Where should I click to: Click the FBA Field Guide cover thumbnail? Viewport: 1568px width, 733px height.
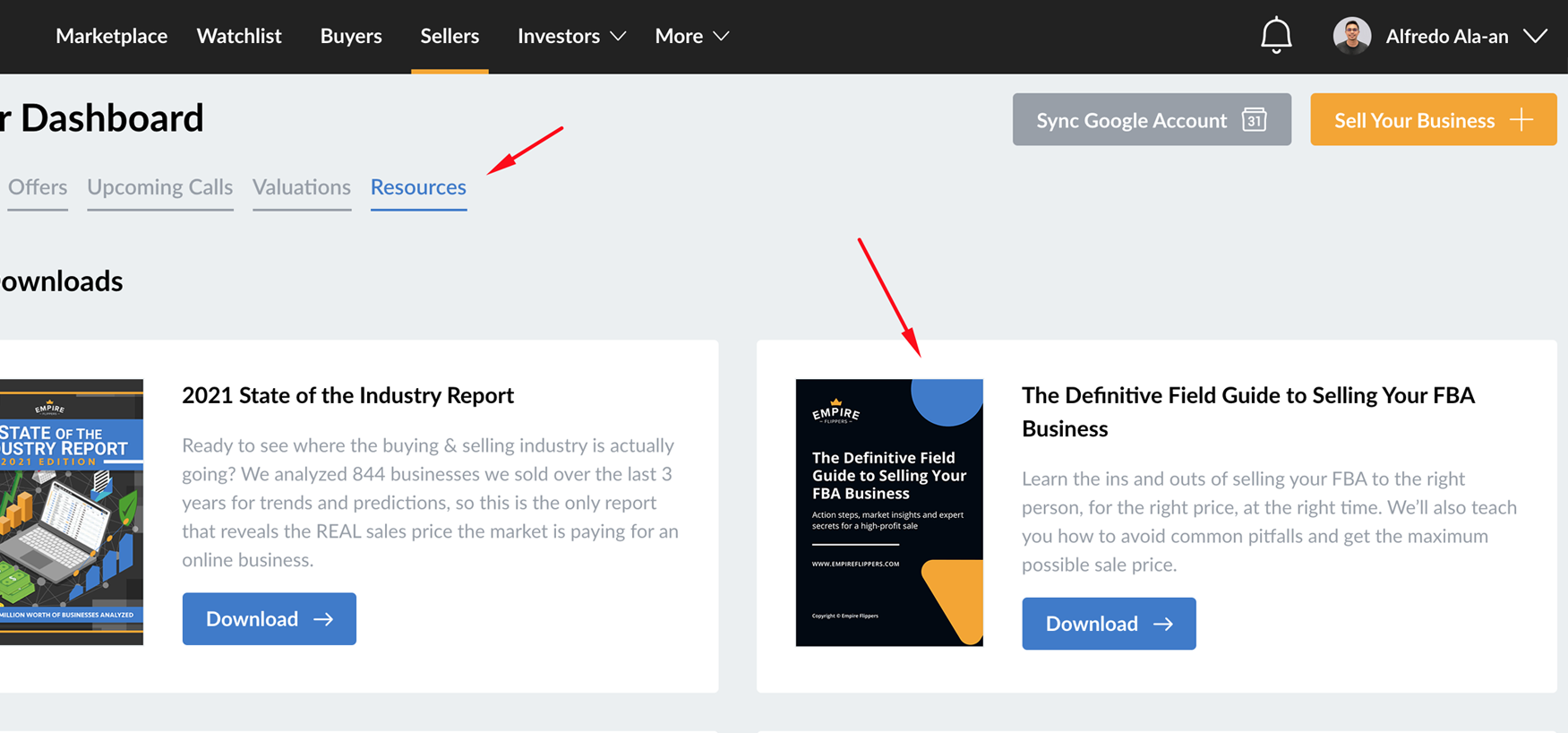[x=889, y=513]
